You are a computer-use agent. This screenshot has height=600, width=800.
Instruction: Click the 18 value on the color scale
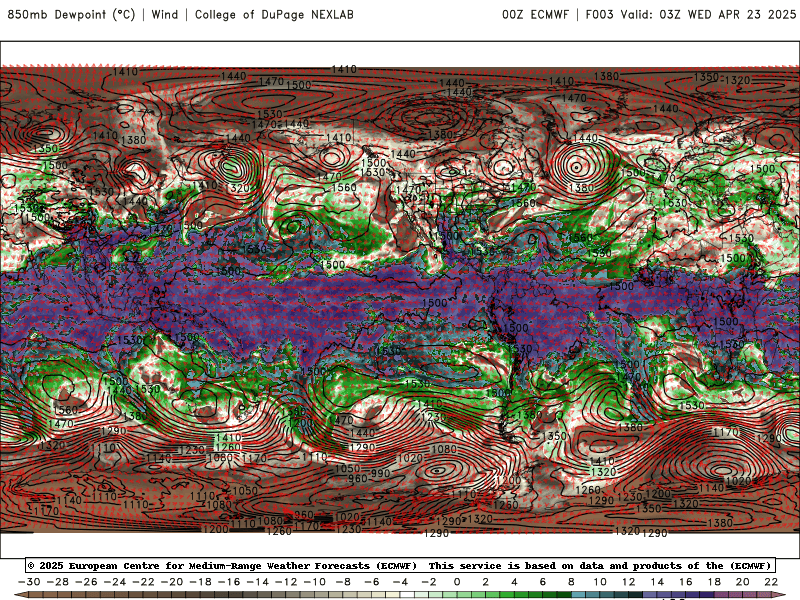(x=714, y=582)
